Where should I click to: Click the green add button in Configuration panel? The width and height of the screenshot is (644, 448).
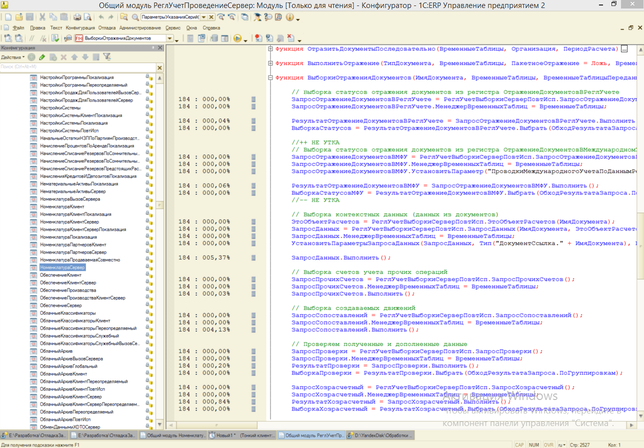[31, 57]
